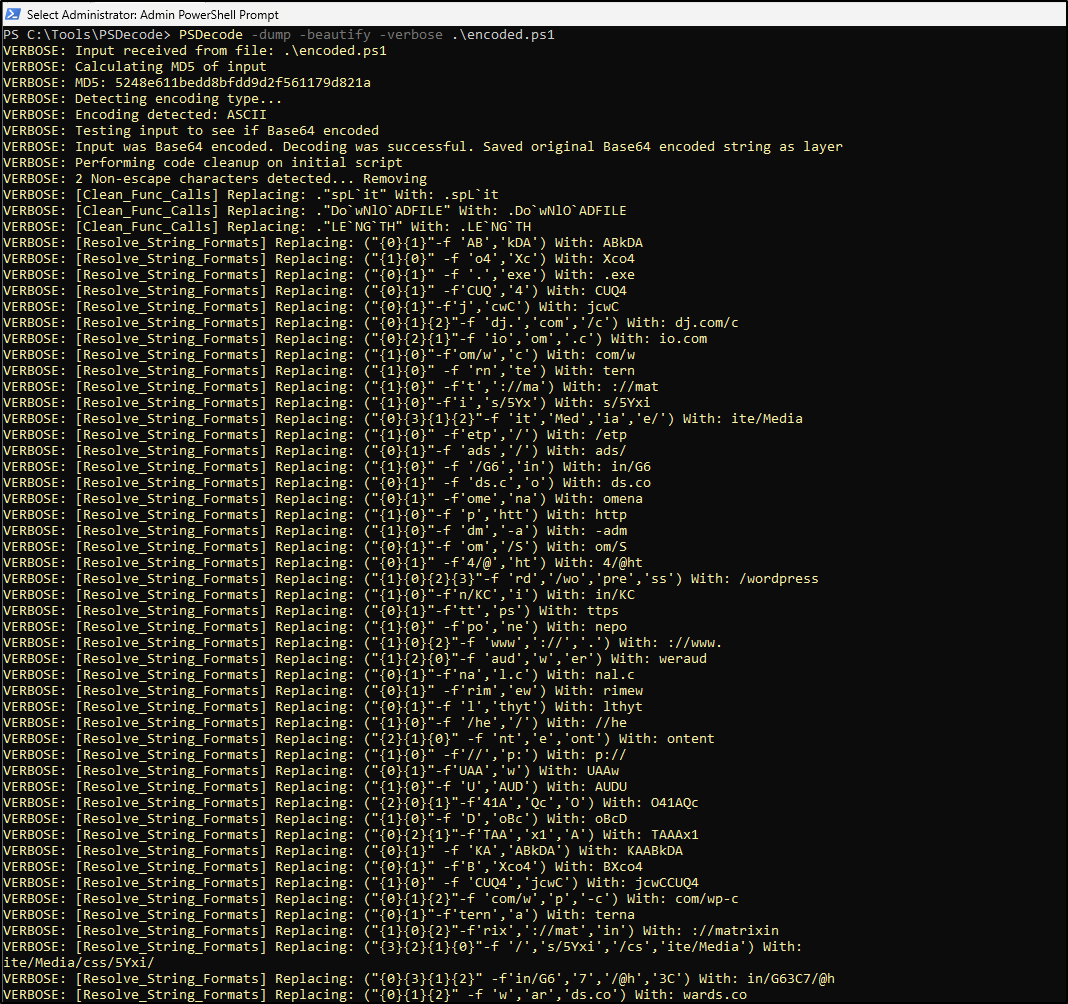This screenshot has width=1068, height=1004.
Task: Click the line ending 'With: ://www.'
Action: tap(363, 643)
